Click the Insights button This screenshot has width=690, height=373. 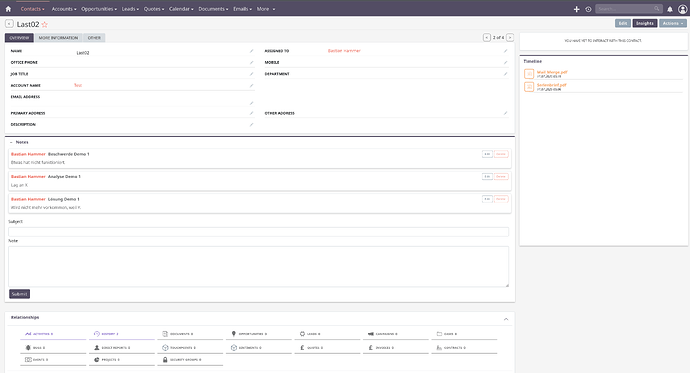pos(645,23)
